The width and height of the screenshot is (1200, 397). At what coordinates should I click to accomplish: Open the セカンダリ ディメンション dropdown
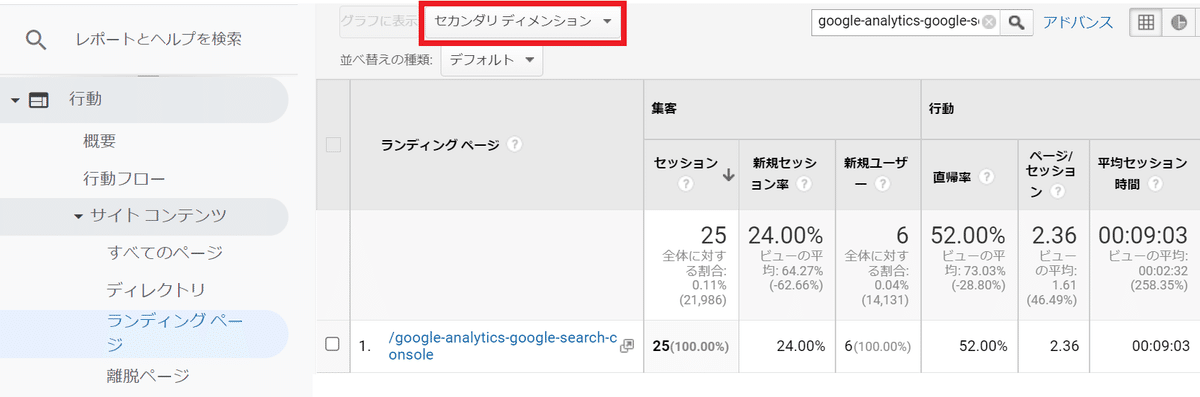point(523,21)
